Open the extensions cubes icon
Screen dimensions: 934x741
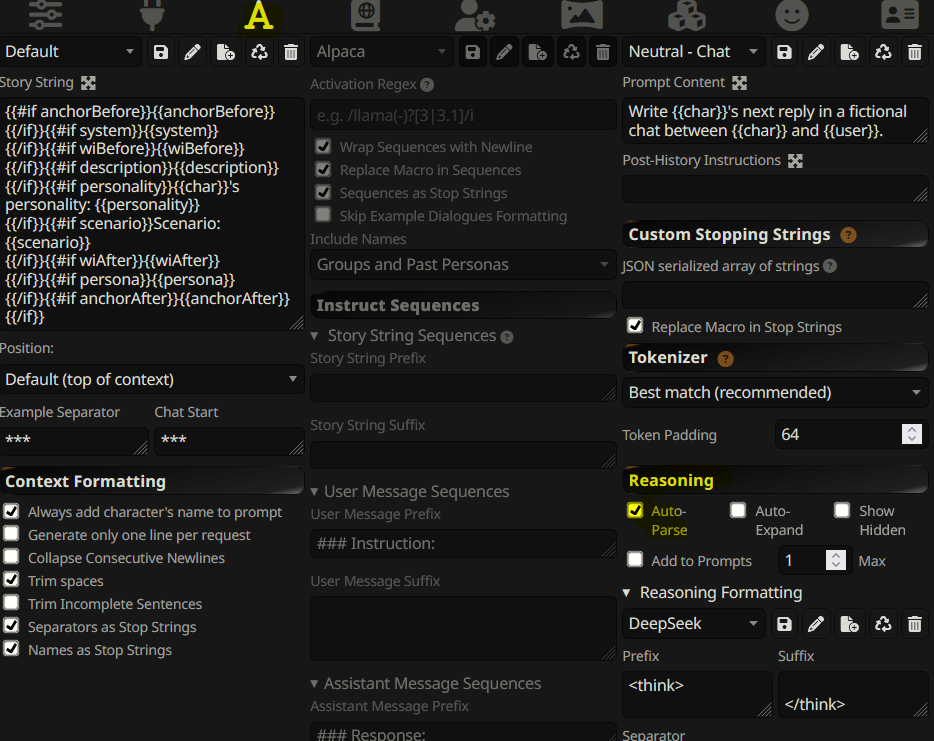(x=686, y=14)
